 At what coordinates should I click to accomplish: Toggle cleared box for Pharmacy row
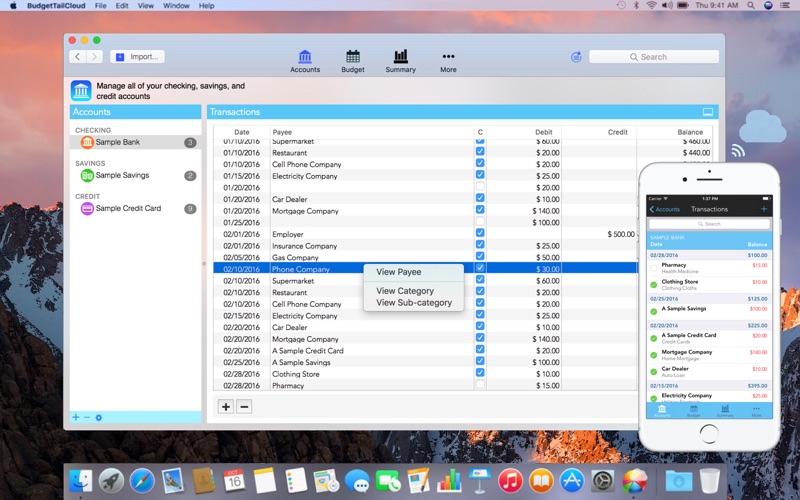[x=480, y=385]
